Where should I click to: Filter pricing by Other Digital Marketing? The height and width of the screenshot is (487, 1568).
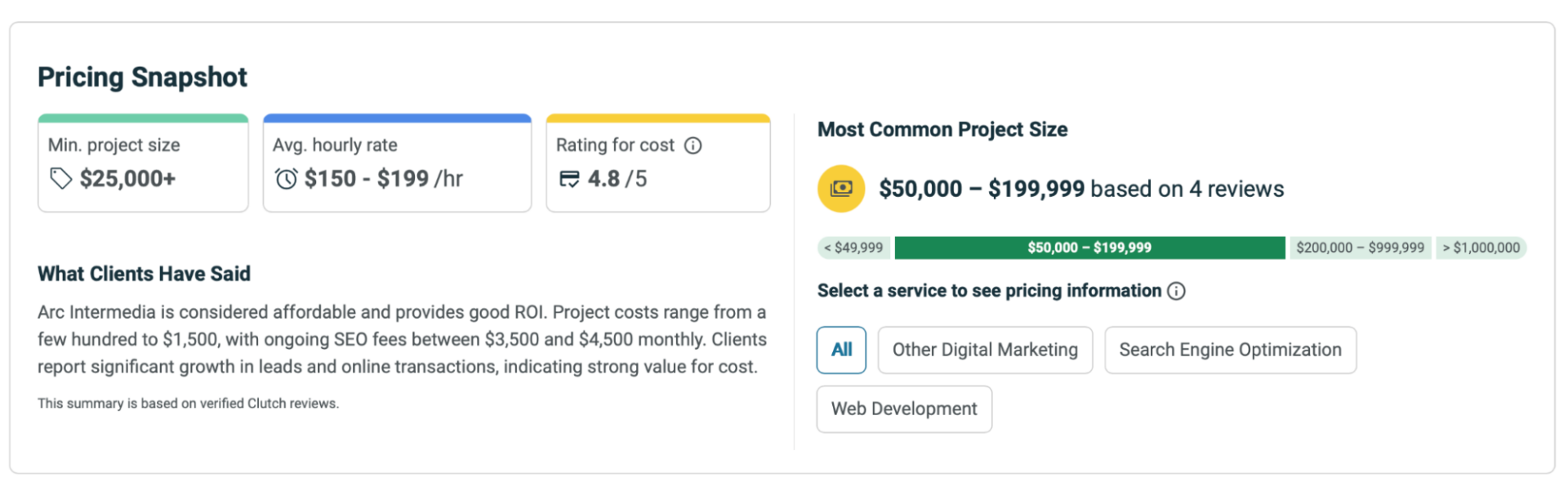point(985,350)
